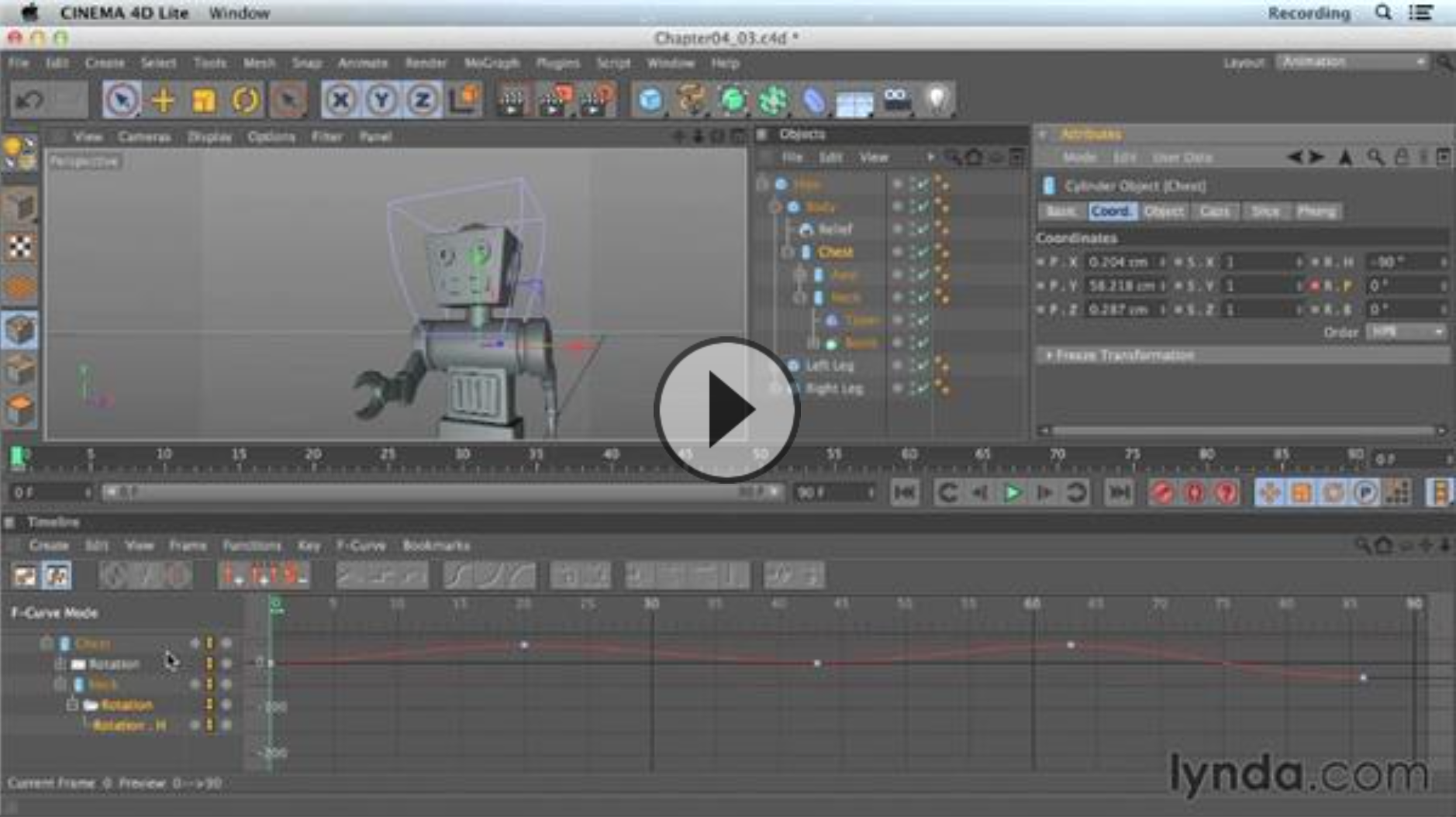Screen dimensions: 1456x817
Task: Click the P.X position field
Action: click(x=1124, y=262)
